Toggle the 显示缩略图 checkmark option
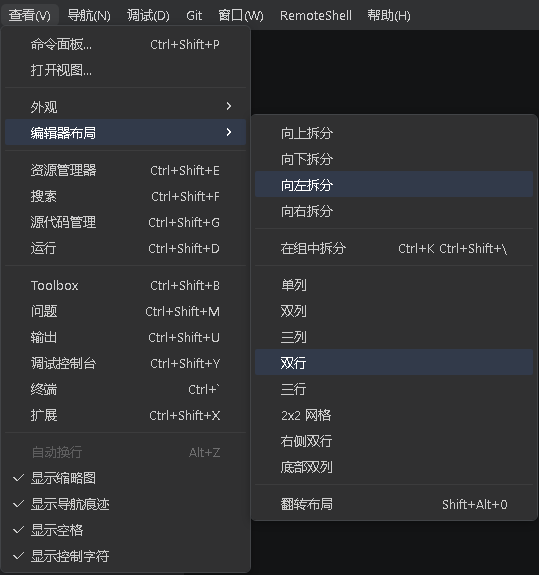The width and height of the screenshot is (539, 575). coord(125,478)
